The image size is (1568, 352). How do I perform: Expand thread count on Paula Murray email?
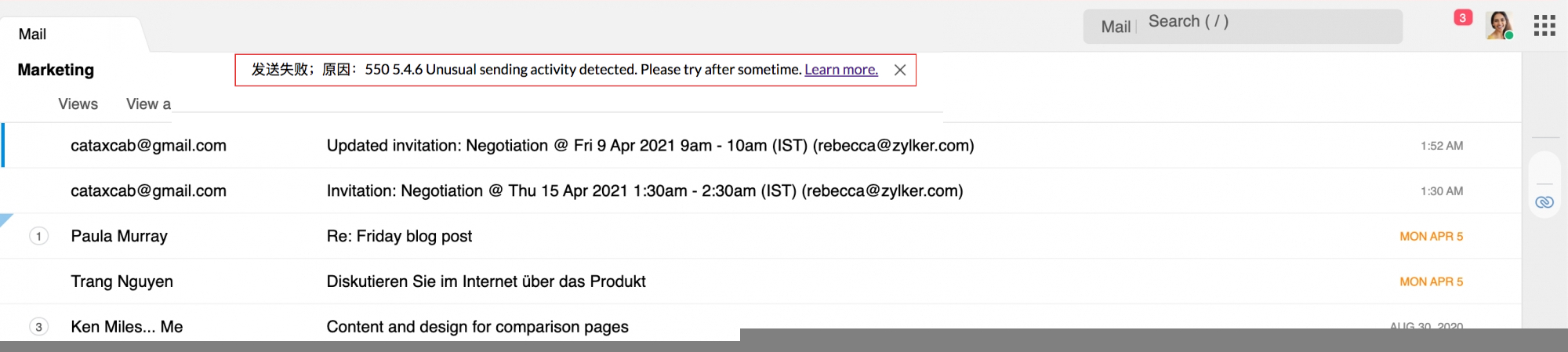(38, 236)
